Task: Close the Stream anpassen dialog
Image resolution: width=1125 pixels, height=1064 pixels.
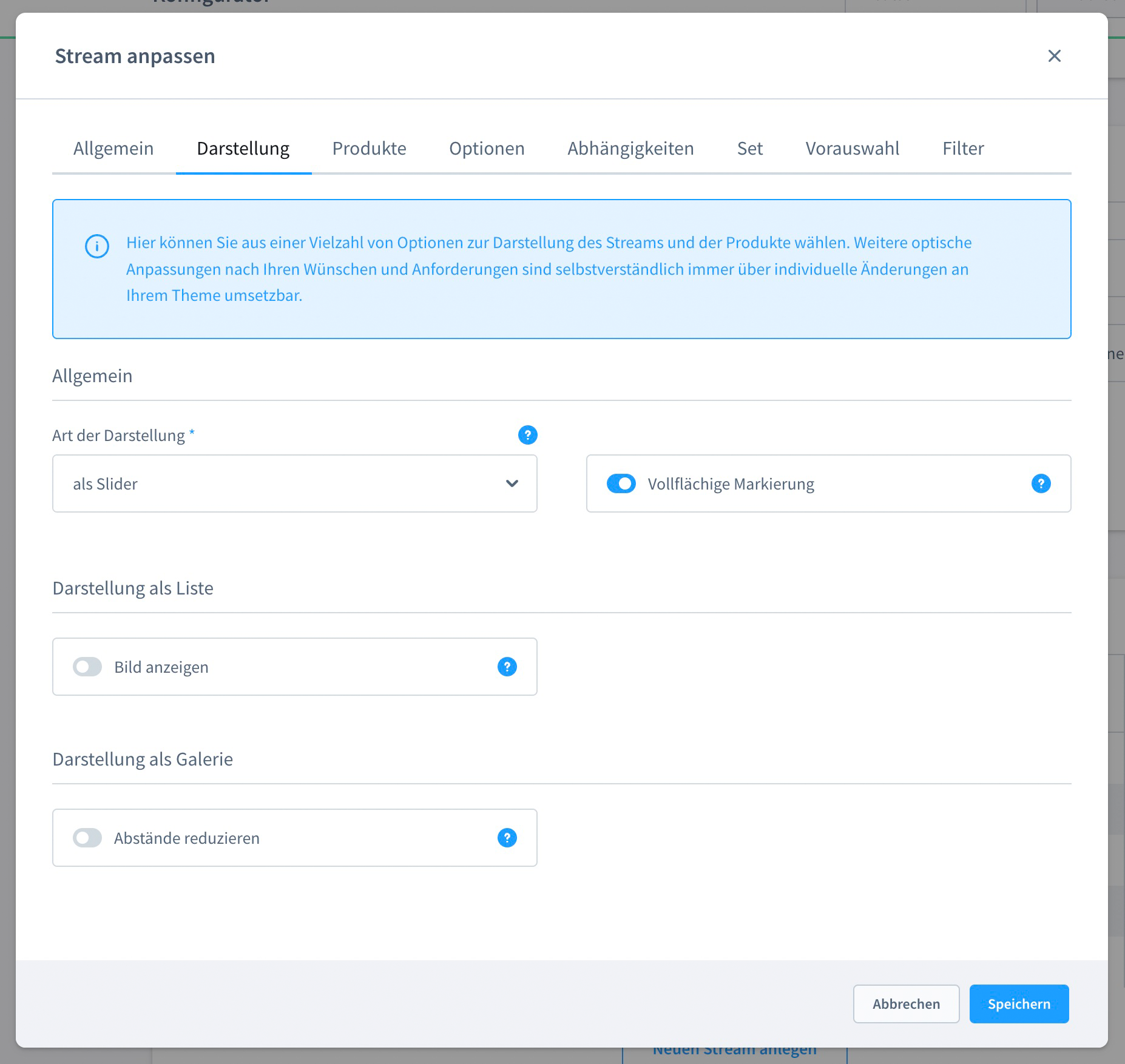Action: pos(1055,56)
